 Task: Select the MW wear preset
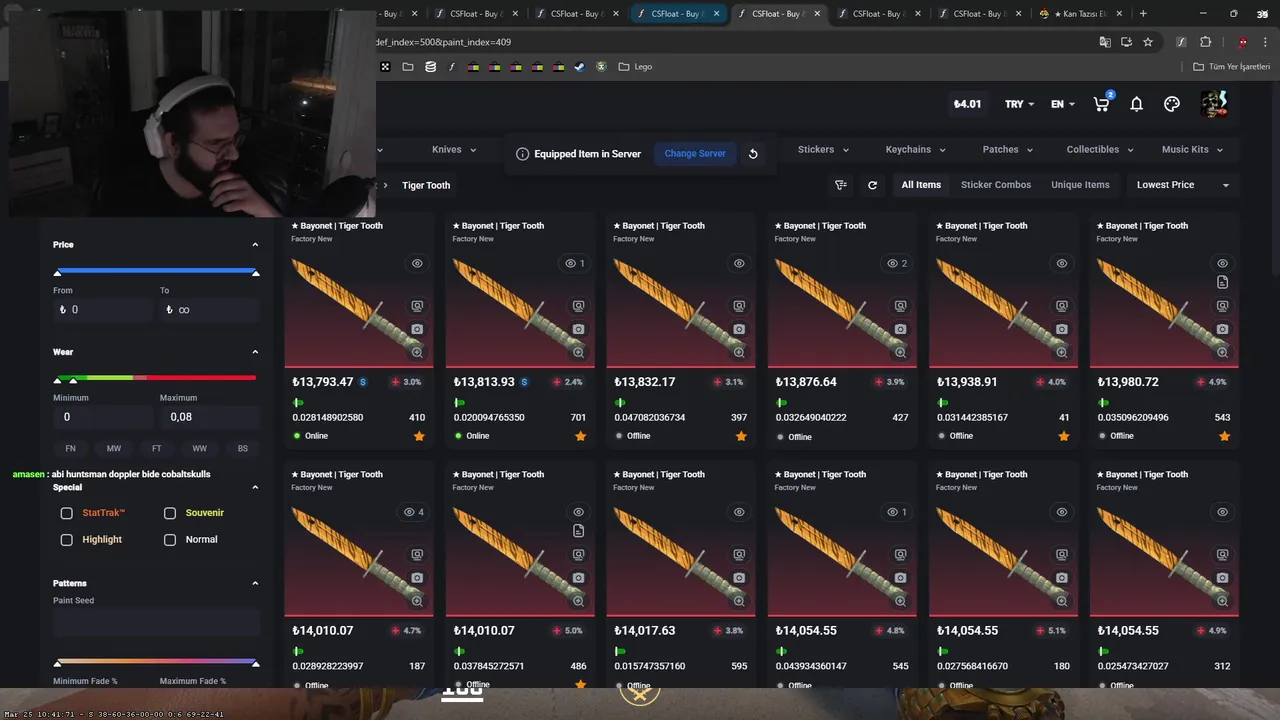[113, 448]
